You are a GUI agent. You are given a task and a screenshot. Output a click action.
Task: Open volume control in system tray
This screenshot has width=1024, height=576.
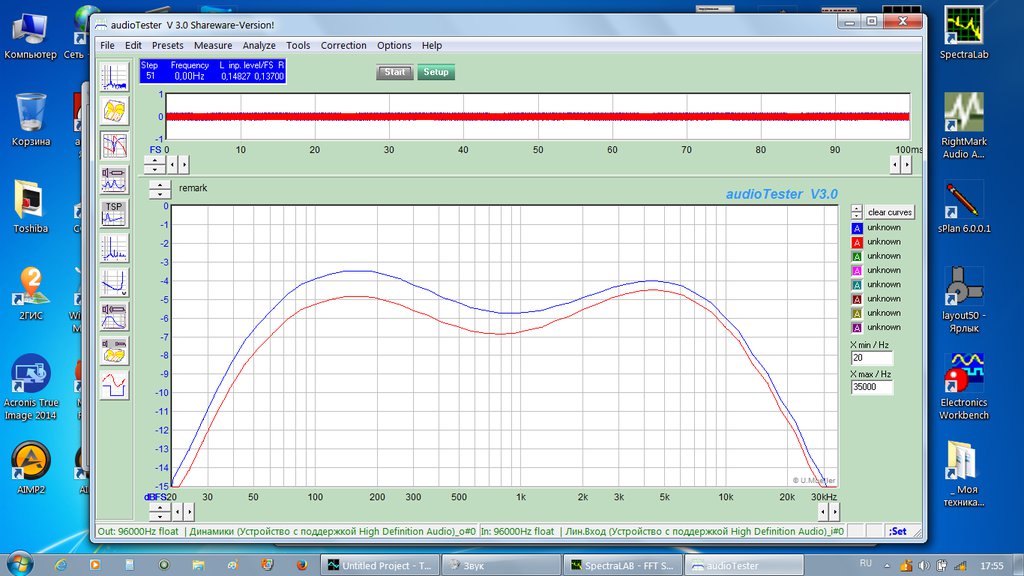point(923,566)
